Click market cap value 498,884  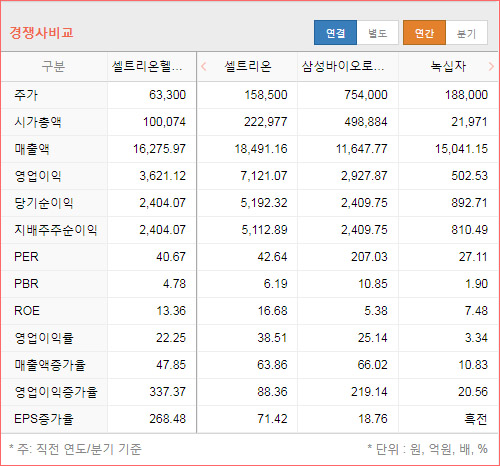click(366, 122)
